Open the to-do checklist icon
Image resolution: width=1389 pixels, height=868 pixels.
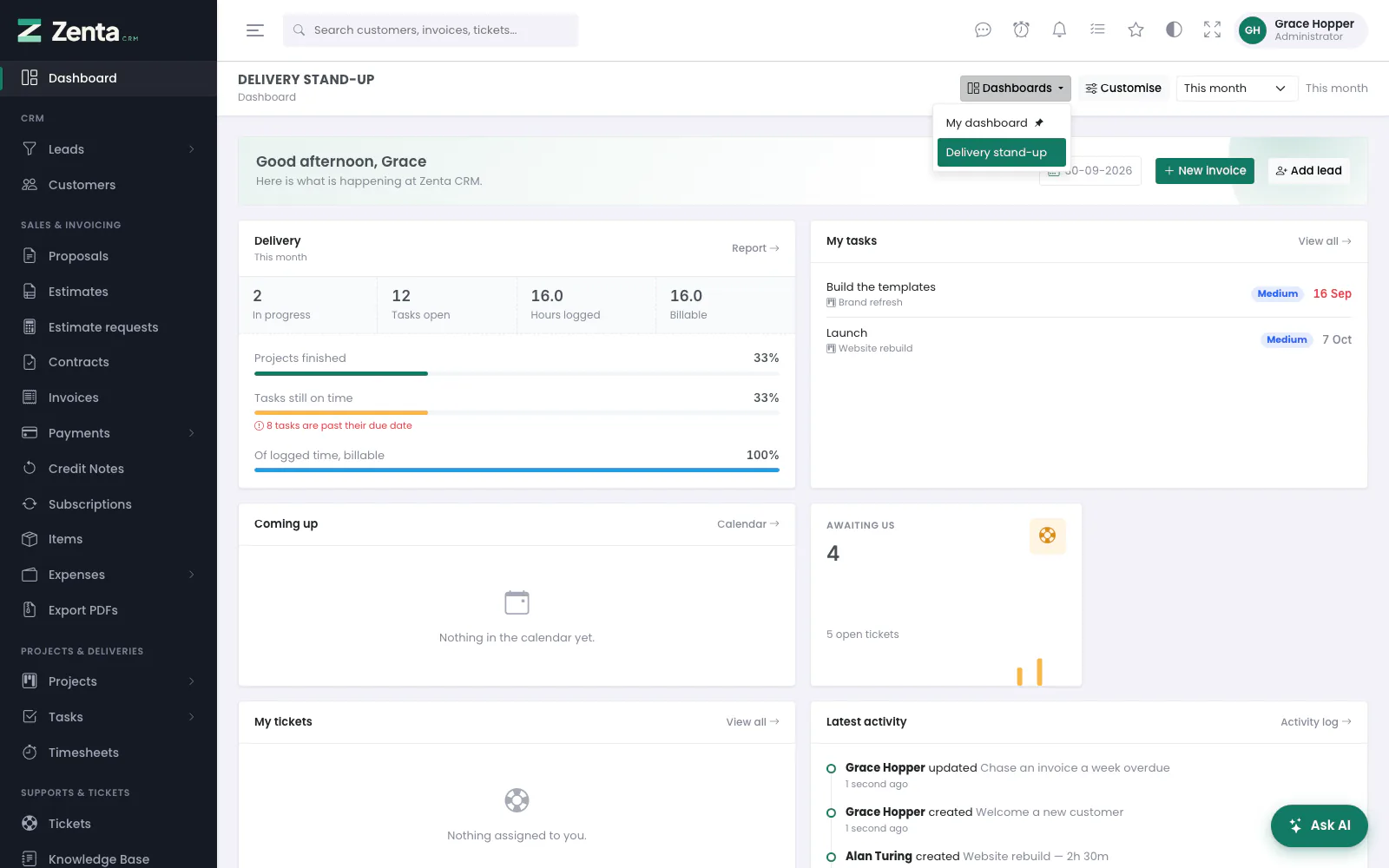click(1097, 30)
